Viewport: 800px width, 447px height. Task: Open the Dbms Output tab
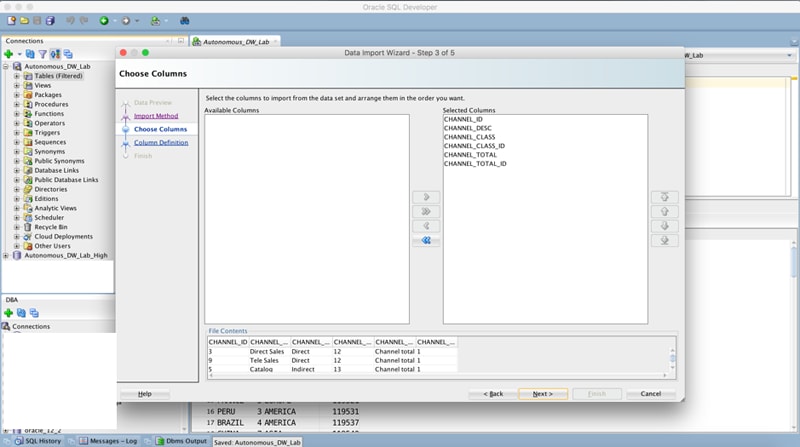pos(181,441)
